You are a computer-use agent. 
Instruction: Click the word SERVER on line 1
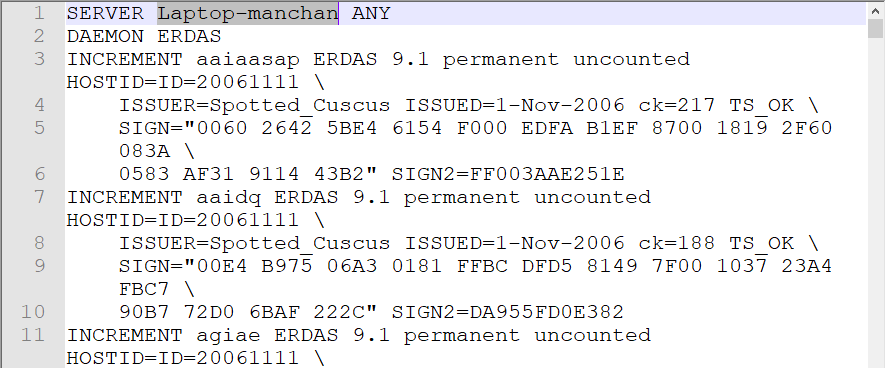[105, 14]
